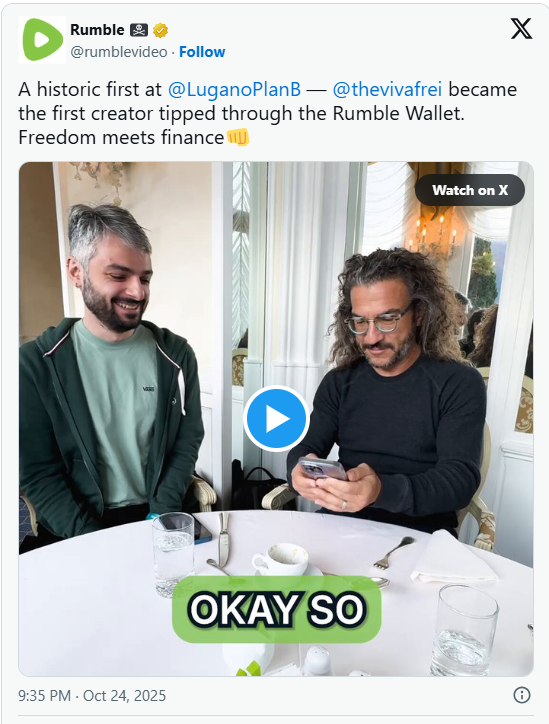
Task: Open the @rumblevideo handle
Action: point(119,52)
